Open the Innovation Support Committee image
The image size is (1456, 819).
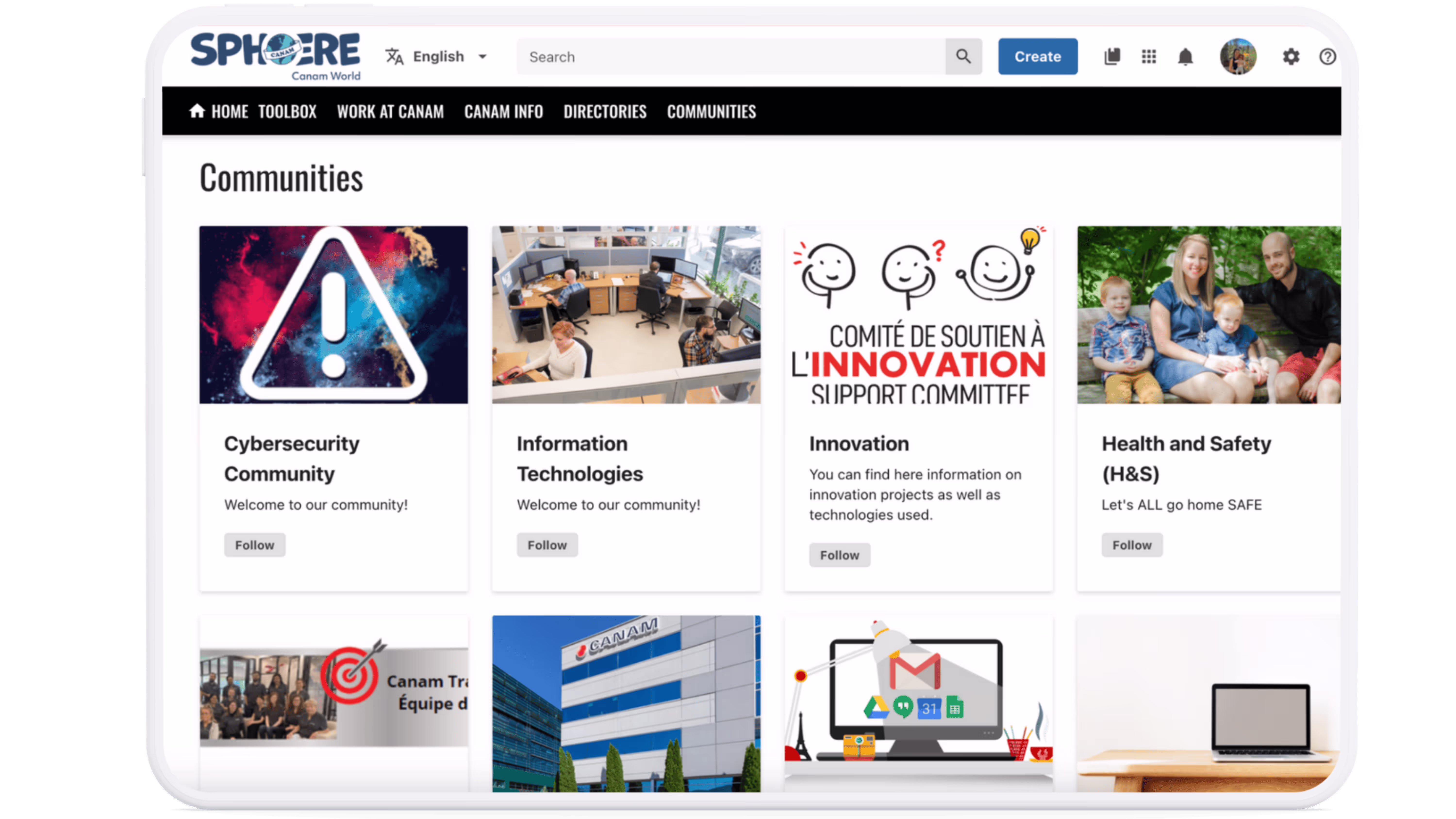point(919,315)
